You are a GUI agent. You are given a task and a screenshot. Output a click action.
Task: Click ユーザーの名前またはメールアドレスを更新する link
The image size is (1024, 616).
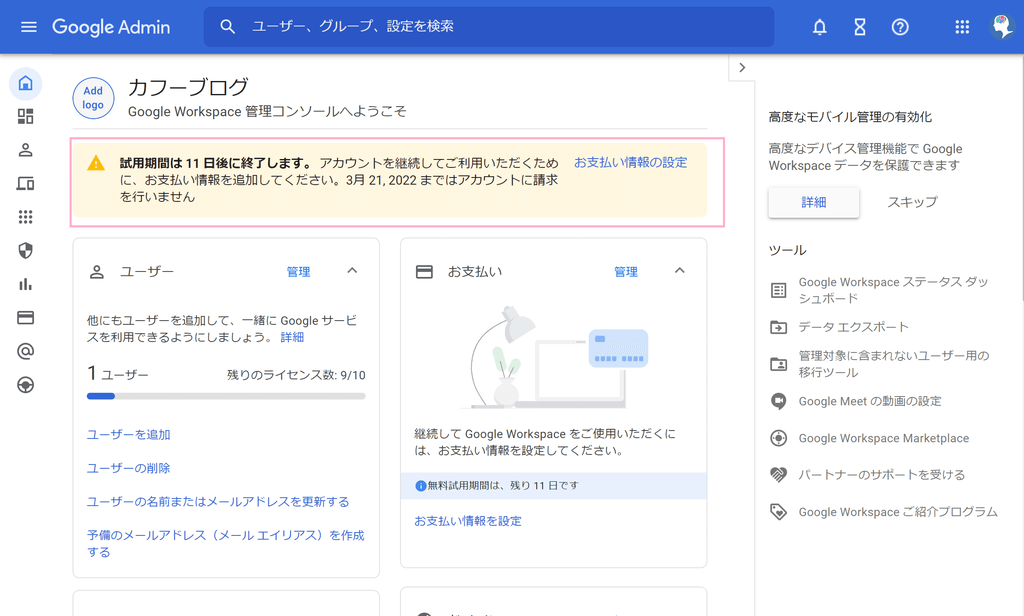tap(218, 502)
